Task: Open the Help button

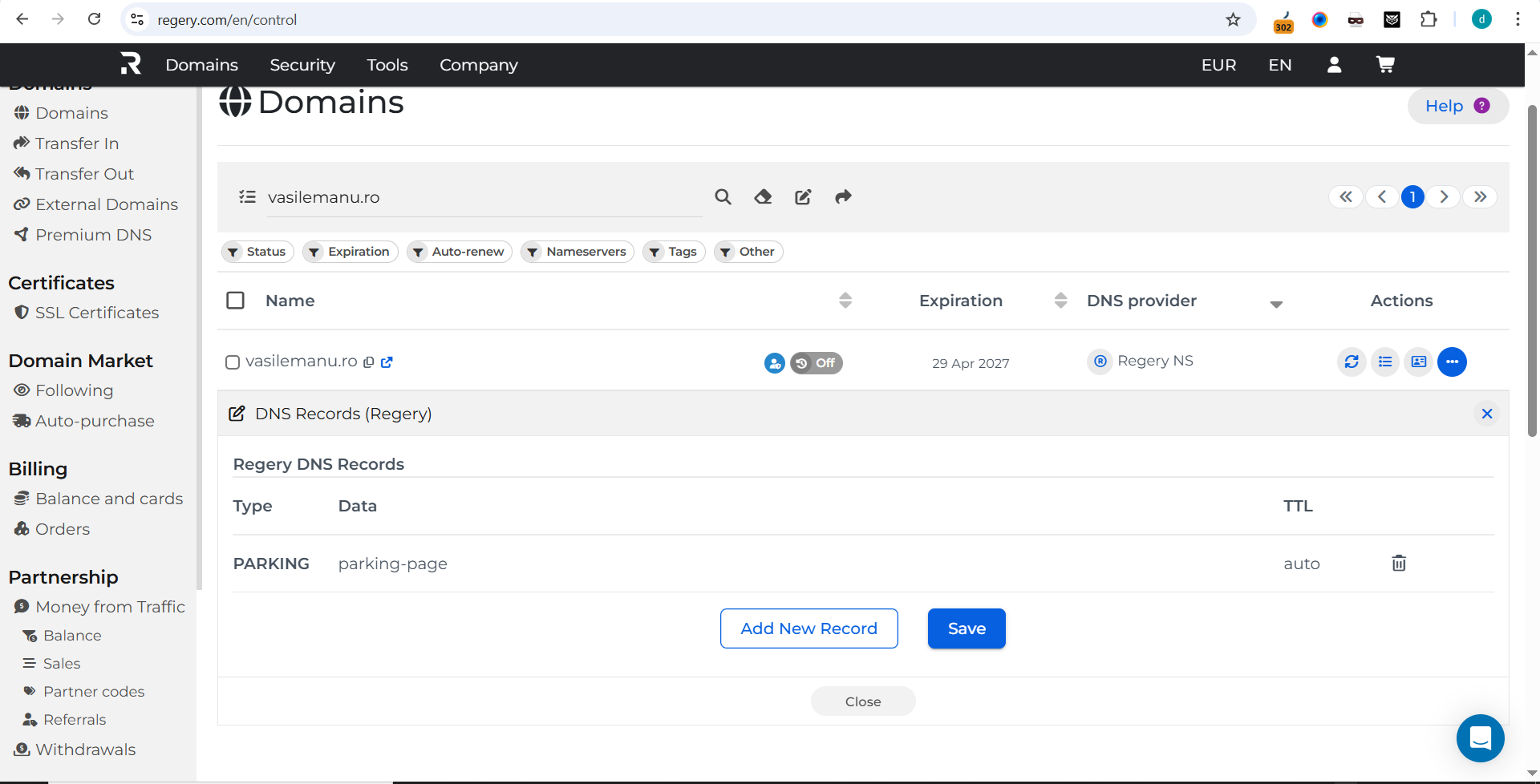Action: (x=1457, y=106)
